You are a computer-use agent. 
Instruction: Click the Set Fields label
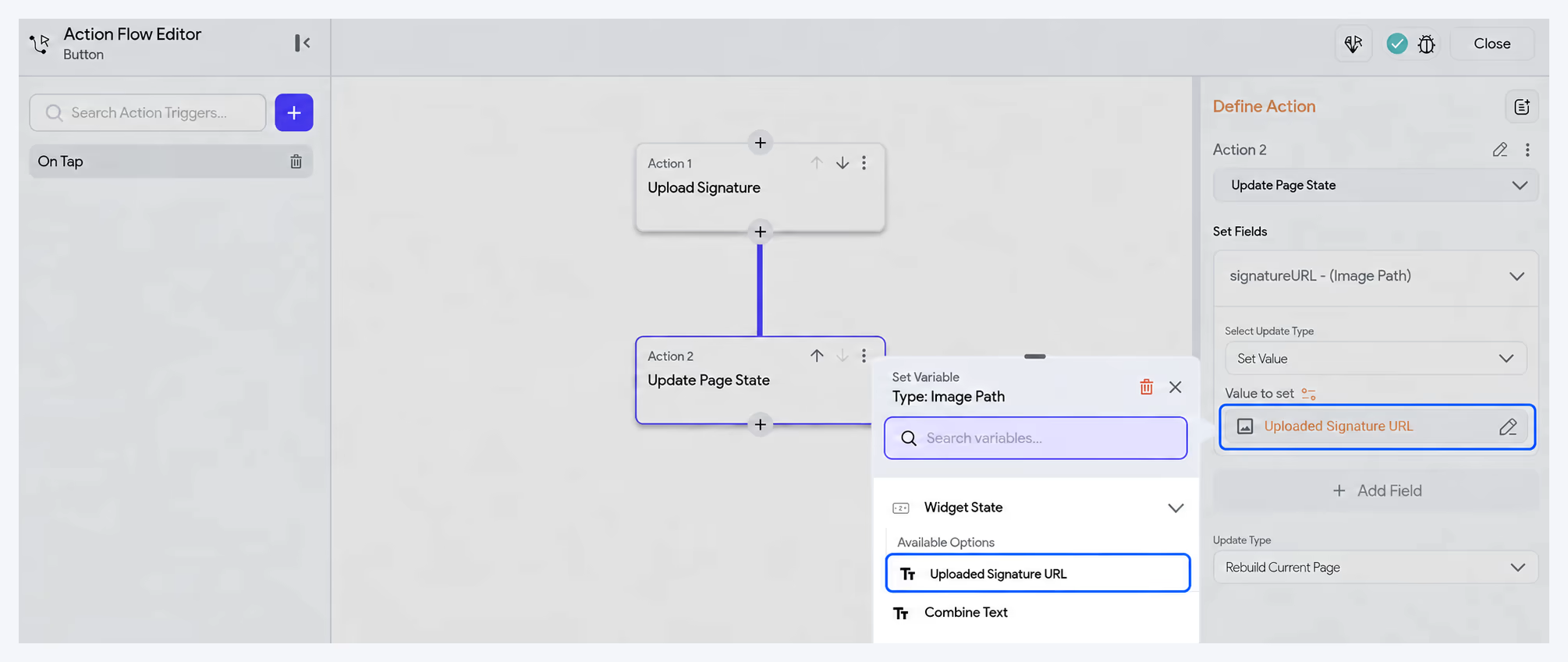[x=1240, y=232]
